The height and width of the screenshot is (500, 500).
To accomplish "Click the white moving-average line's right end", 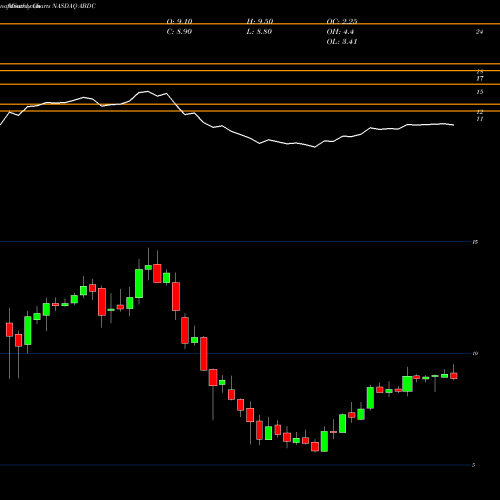I will pyautogui.click(x=453, y=125).
